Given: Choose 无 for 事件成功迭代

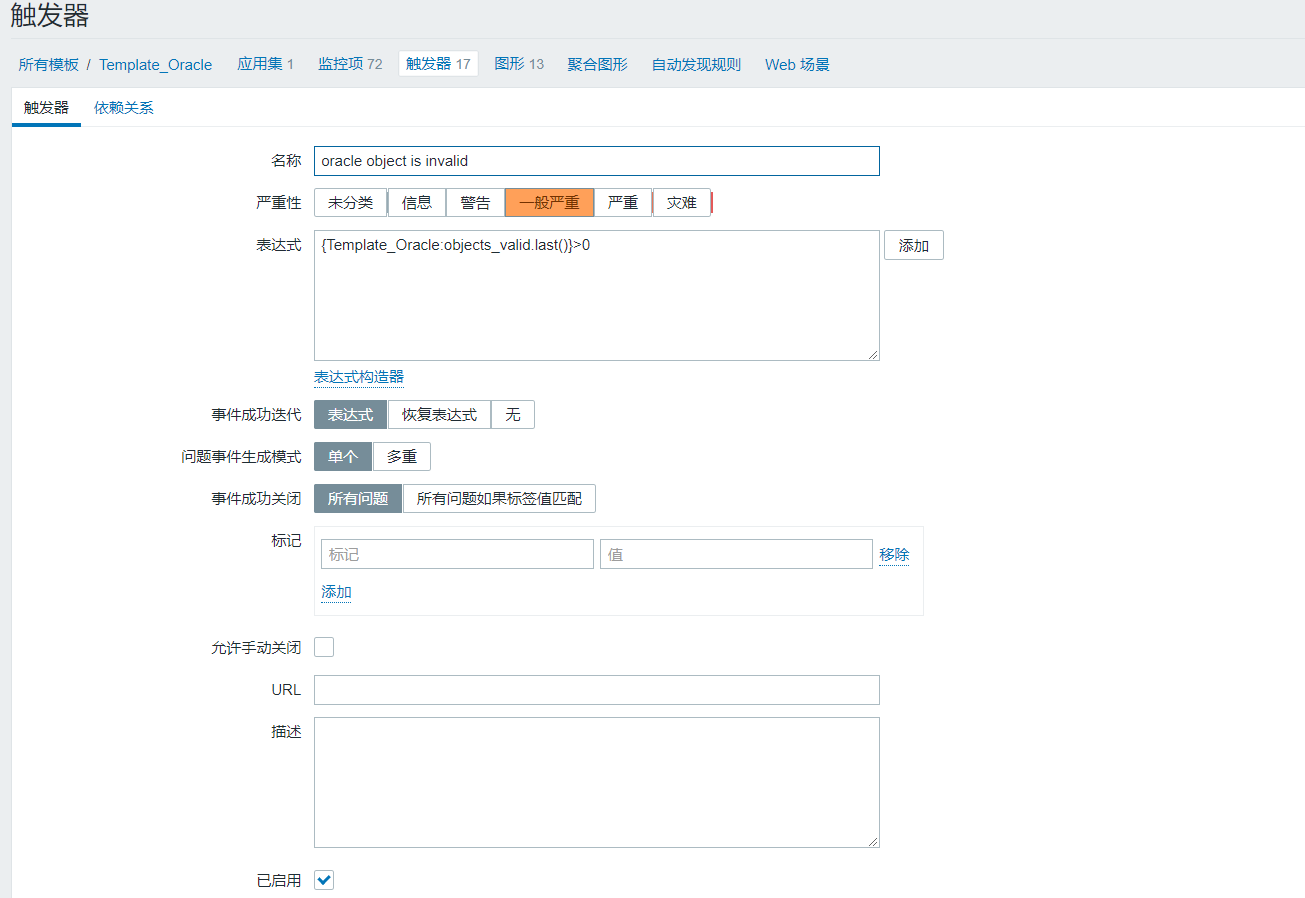Looking at the screenshot, I should point(513,414).
